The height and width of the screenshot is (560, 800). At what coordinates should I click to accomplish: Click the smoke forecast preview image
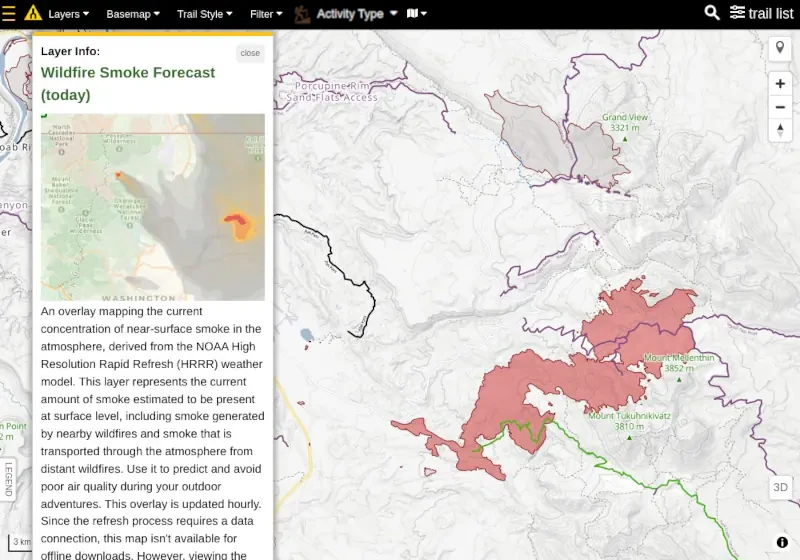pyautogui.click(x=153, y=207)
